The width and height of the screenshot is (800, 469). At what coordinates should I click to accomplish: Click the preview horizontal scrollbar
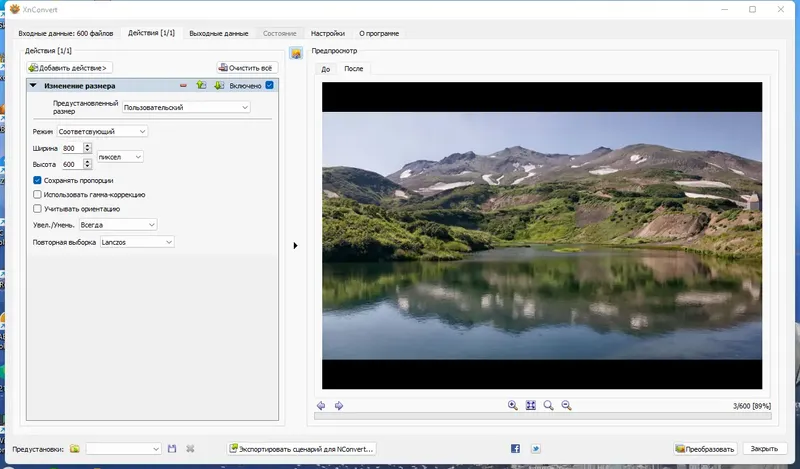tap(543, 416)
